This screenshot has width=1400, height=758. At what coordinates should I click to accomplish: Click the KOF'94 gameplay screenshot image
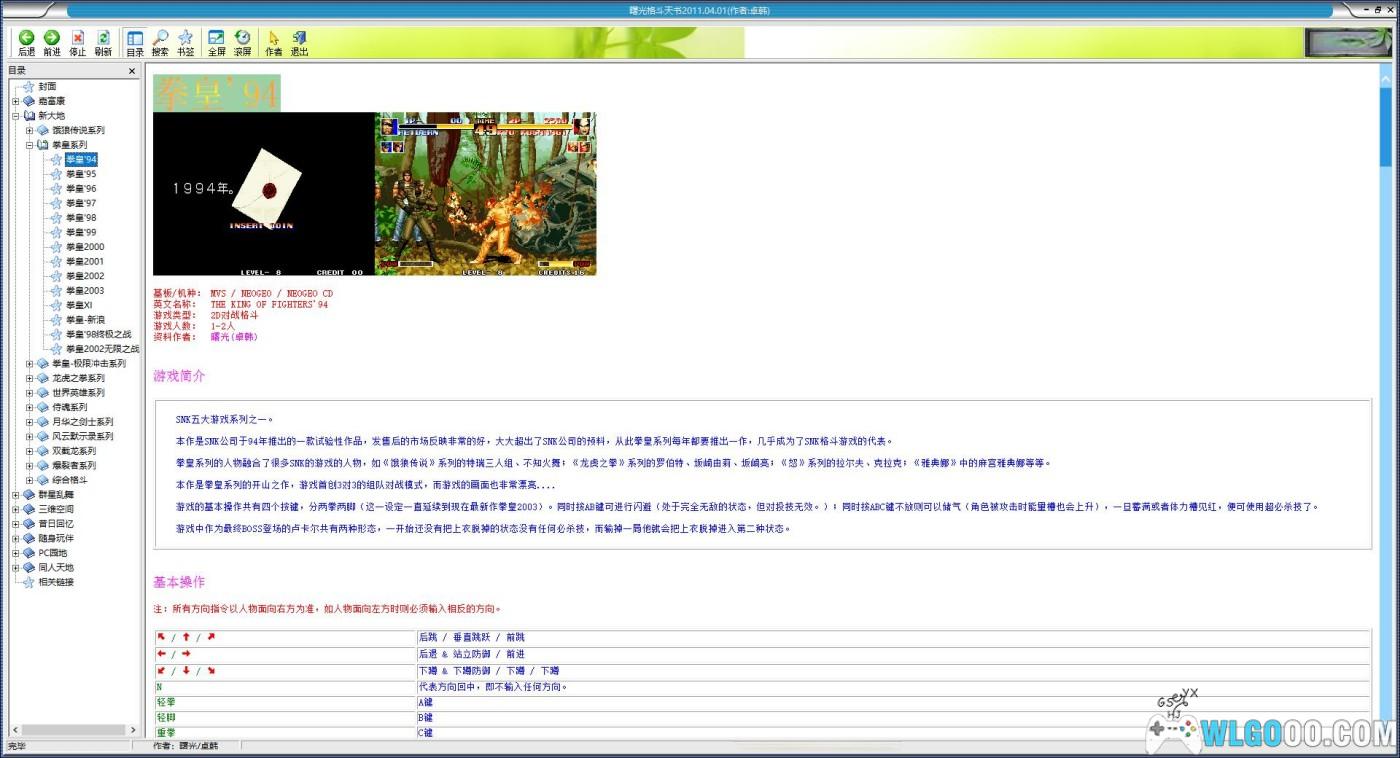click(x=485, y=193)
